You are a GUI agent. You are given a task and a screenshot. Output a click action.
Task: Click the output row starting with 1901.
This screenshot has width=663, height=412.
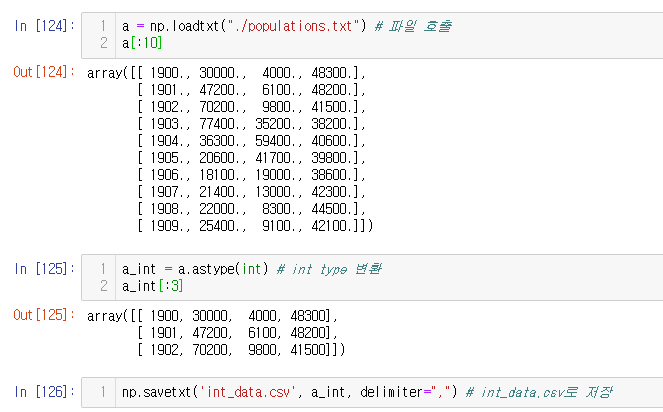pos(252,90)
